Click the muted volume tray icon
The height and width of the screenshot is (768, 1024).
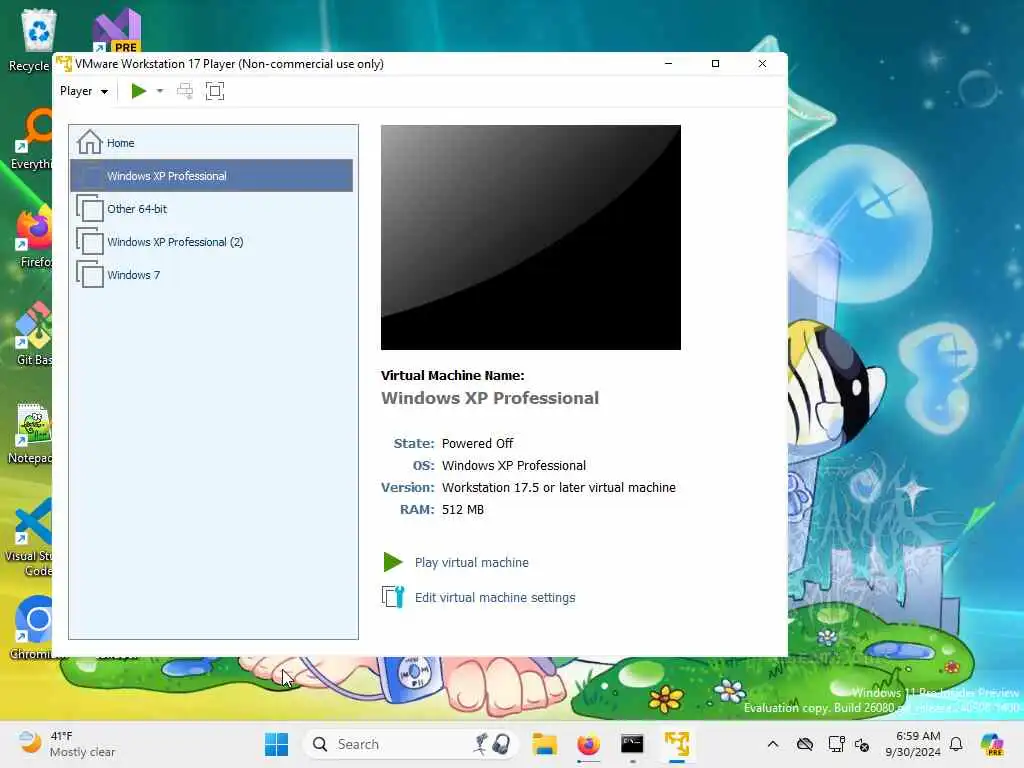coord(862,744)
